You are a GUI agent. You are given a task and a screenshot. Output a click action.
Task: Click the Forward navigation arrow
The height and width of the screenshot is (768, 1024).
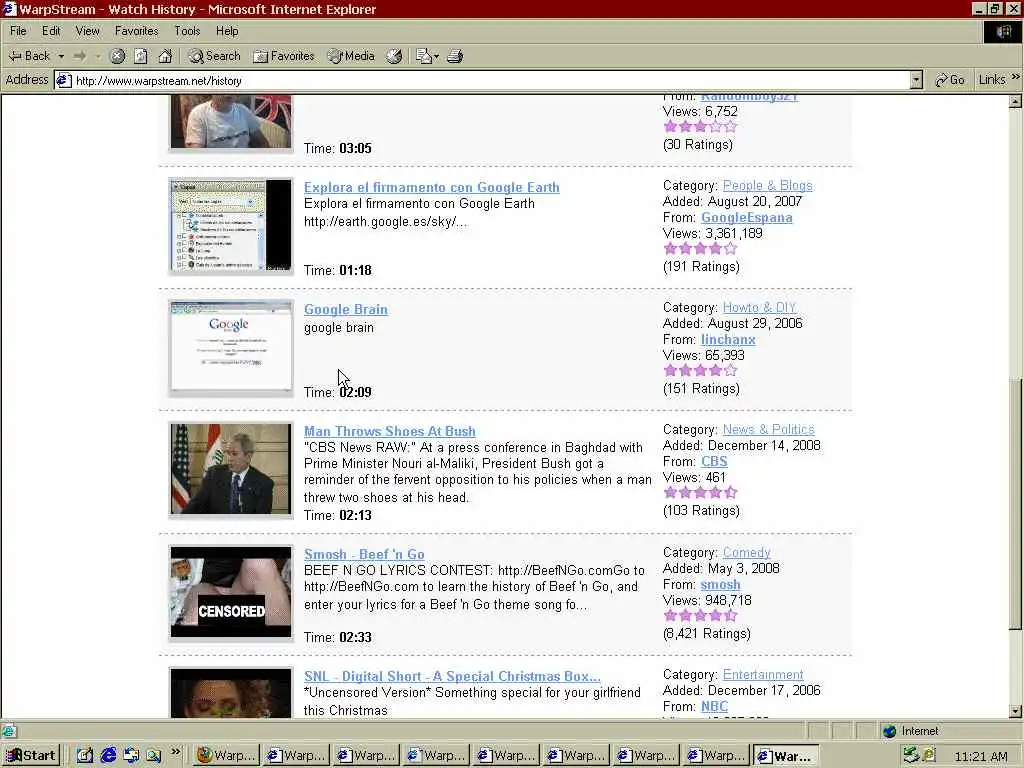pos(80,56)
